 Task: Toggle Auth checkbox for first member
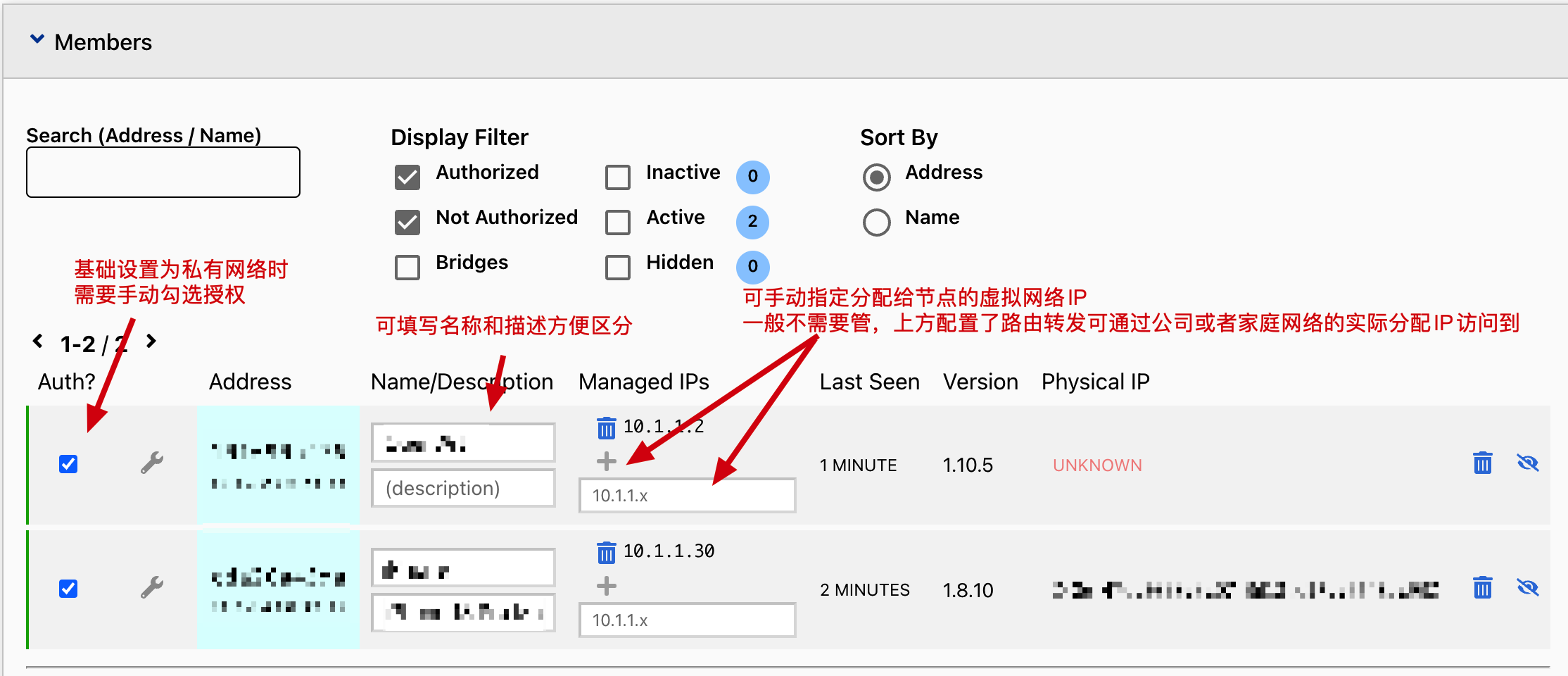click(68, 464)
